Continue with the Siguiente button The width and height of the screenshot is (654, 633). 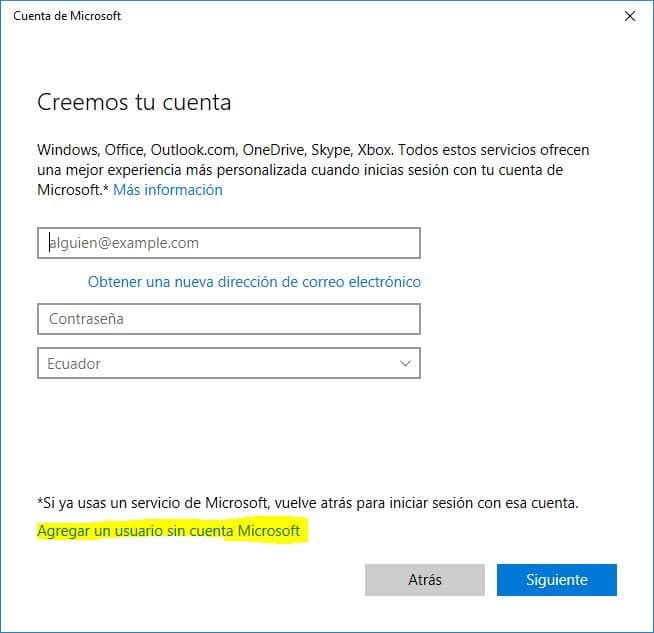[x=556, y=580]
